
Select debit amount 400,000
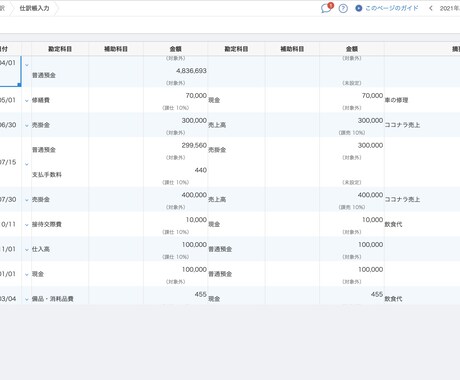click(194, 195)
